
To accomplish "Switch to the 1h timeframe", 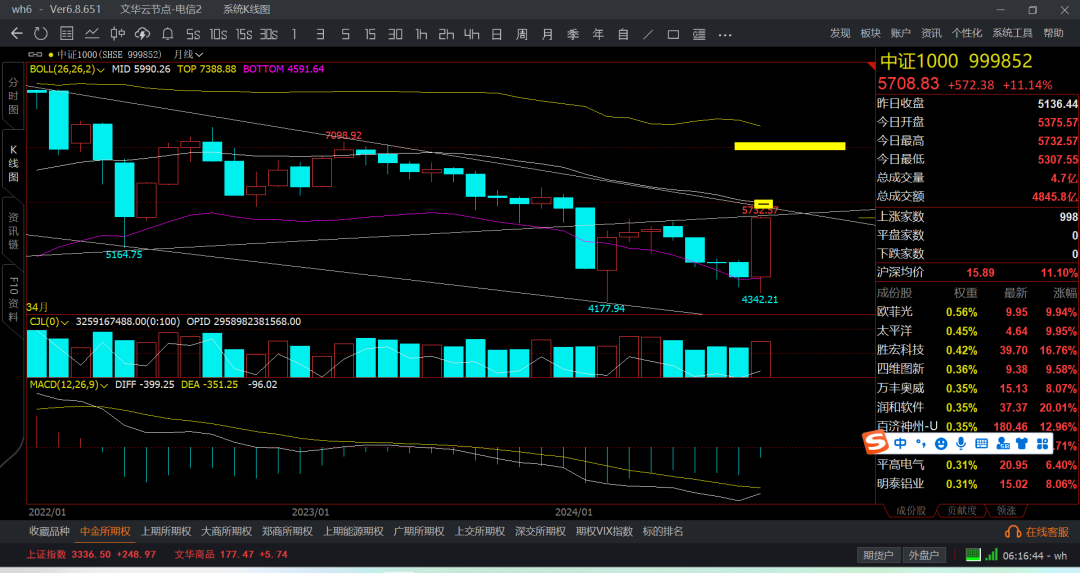I will [421, 34].
